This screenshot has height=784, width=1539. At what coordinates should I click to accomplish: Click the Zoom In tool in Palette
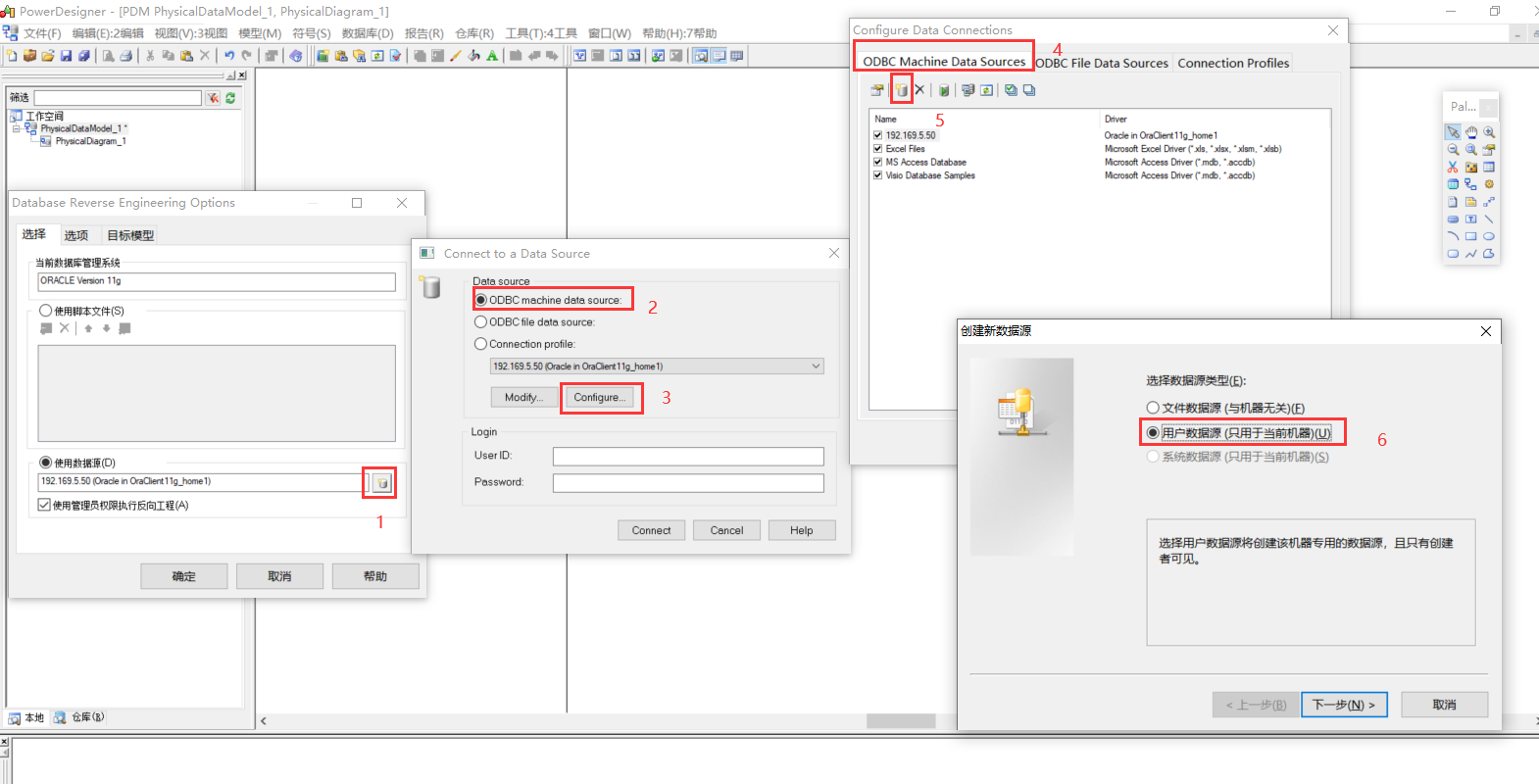point(1489,132)
